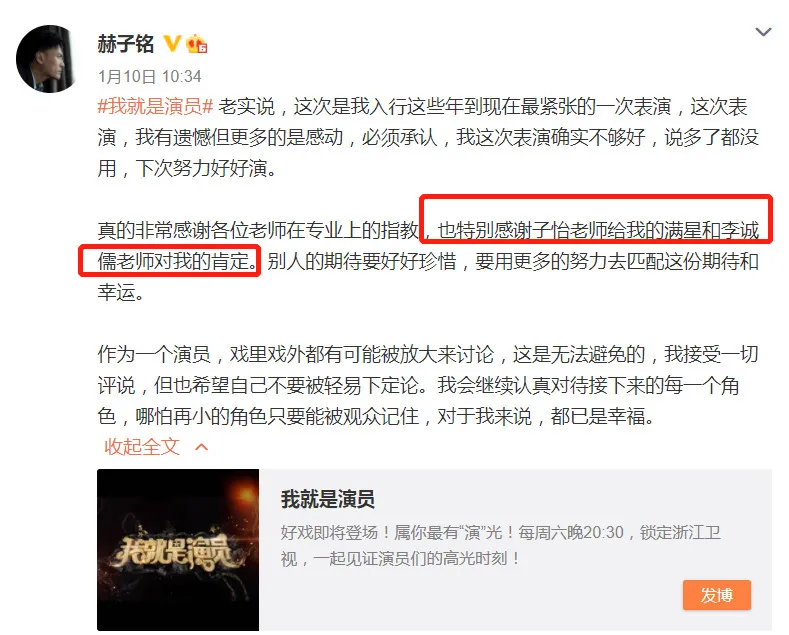
Task: Open the 我就是演员 topic card title
Action: pos(328,500)
